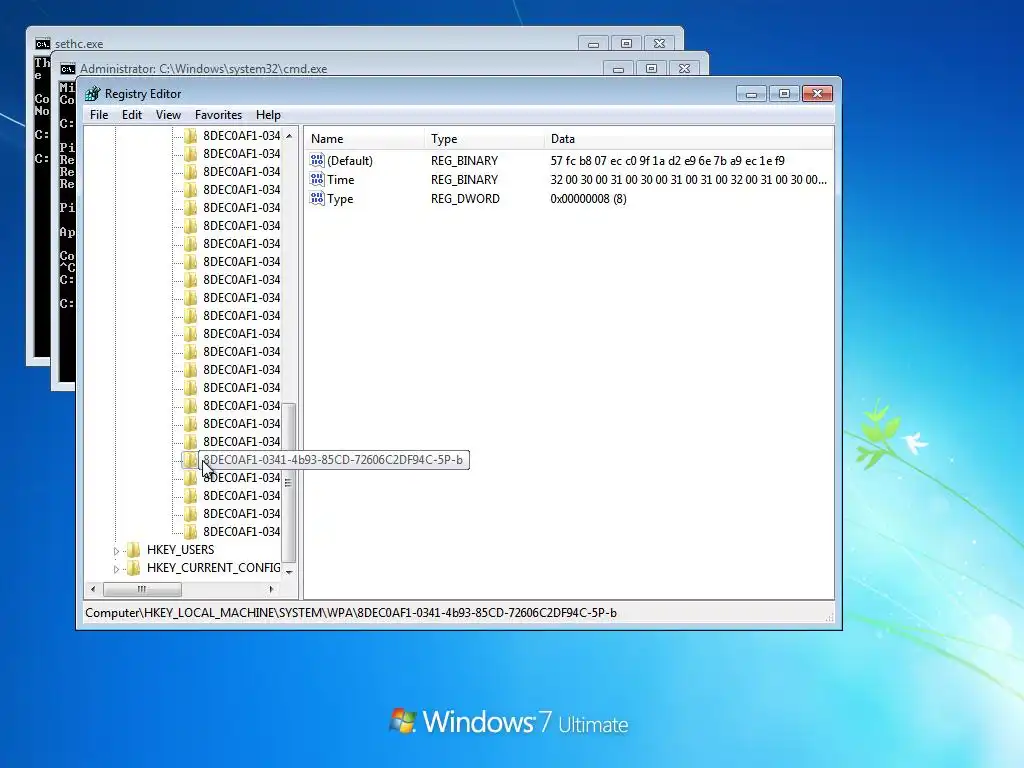Click the Data column header

[x=689, y=138]
